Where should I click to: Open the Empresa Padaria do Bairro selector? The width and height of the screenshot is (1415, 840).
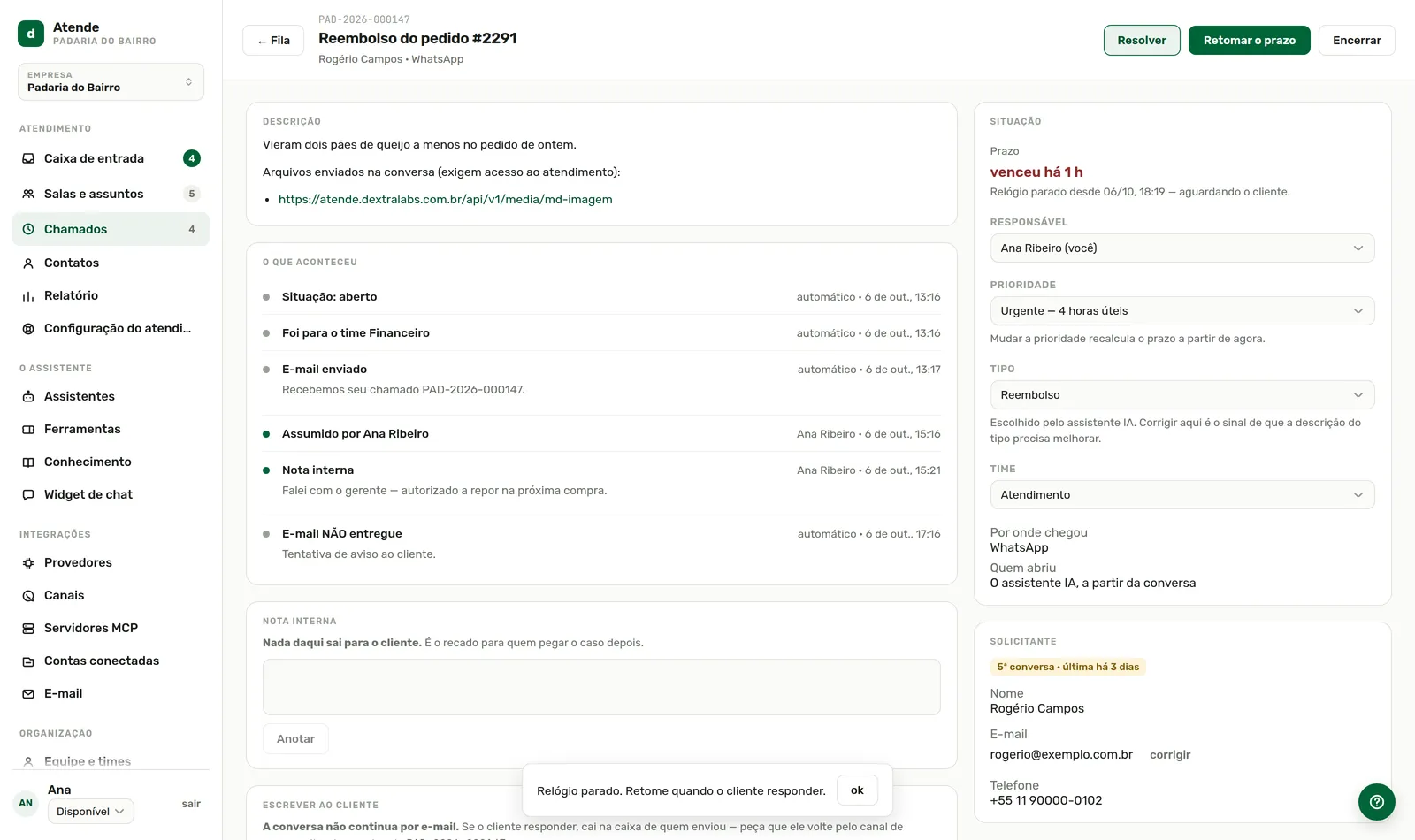point(111,81)
